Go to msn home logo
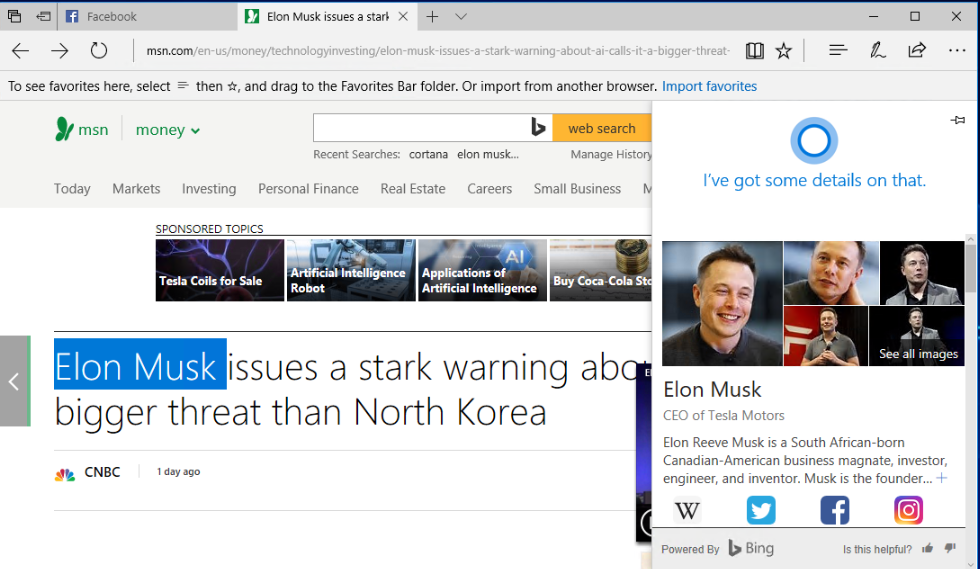 click(82, 129)
